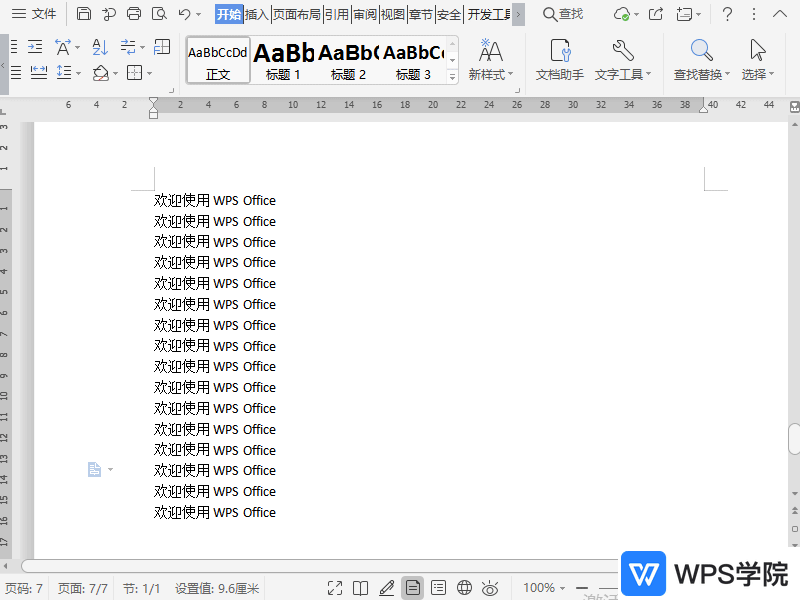Click the table layout icon
The height and width of the screenshot is (600, 800).
click(162, 47)
